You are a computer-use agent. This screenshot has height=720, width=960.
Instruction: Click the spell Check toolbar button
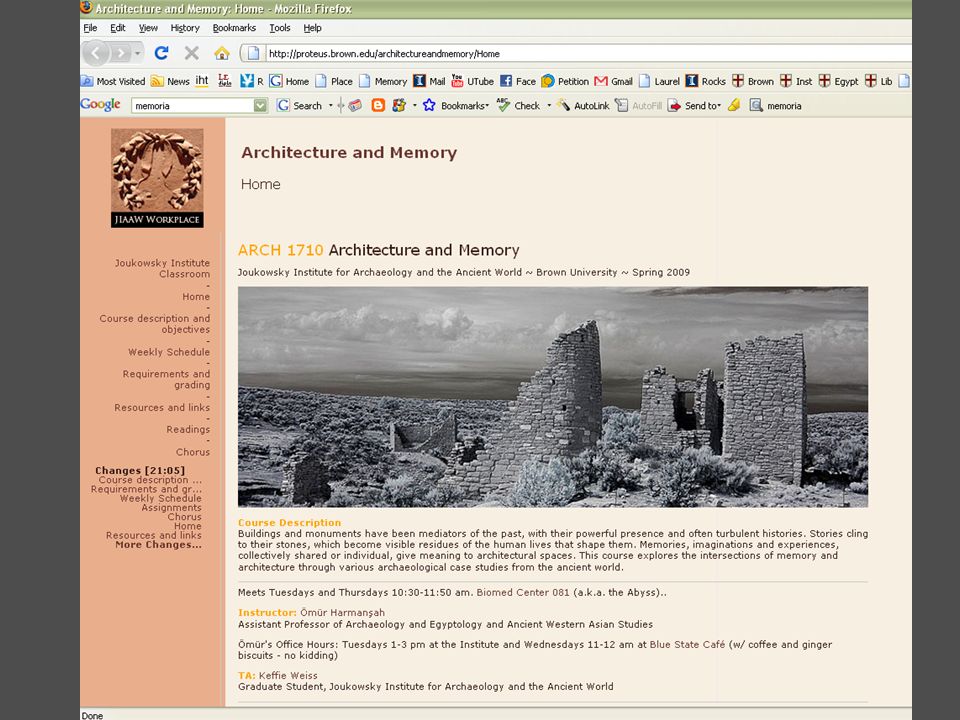pos(519,105)
